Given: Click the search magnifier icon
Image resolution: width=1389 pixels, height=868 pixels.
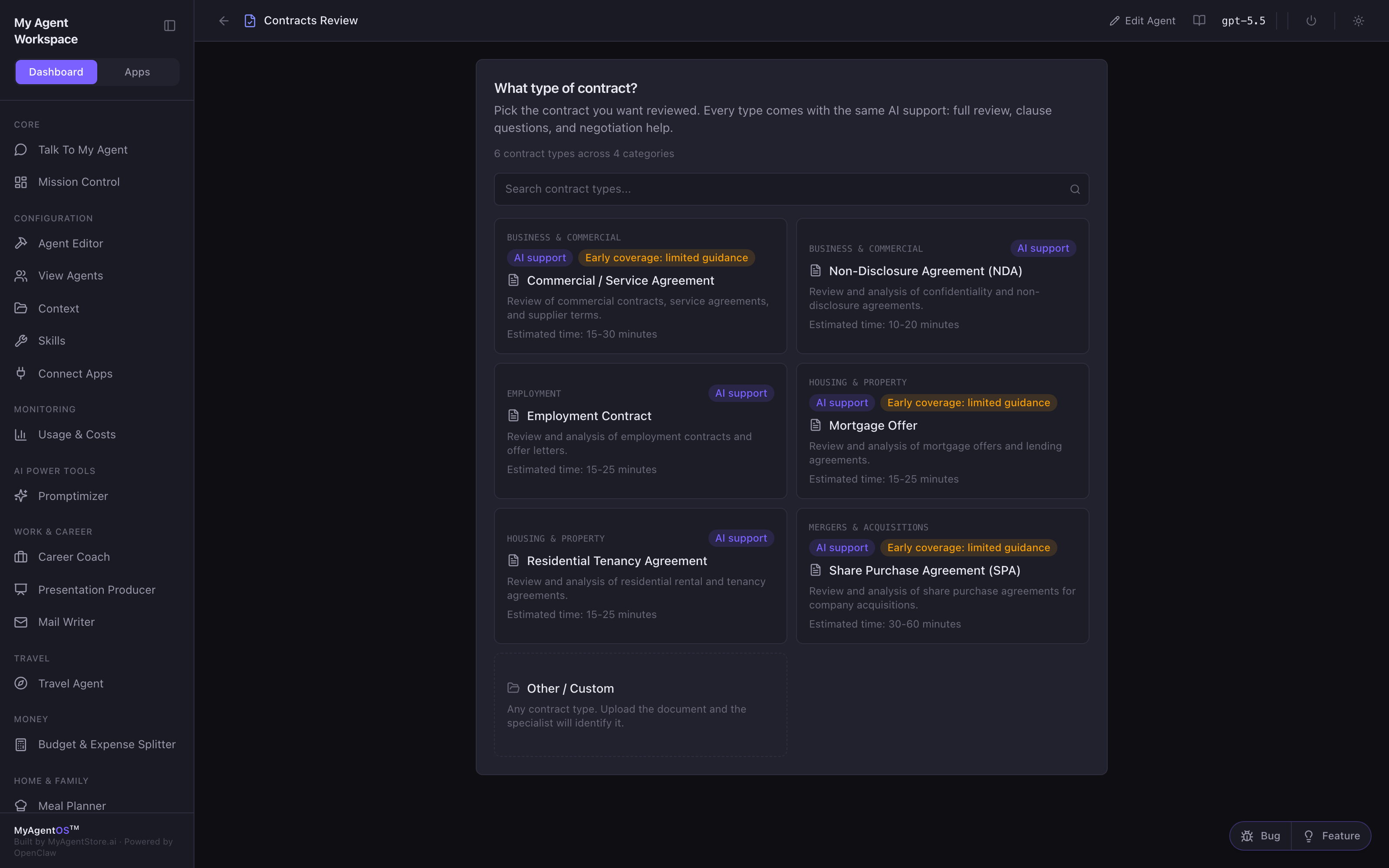Looking at the screenshot, I should (1075, 190).
